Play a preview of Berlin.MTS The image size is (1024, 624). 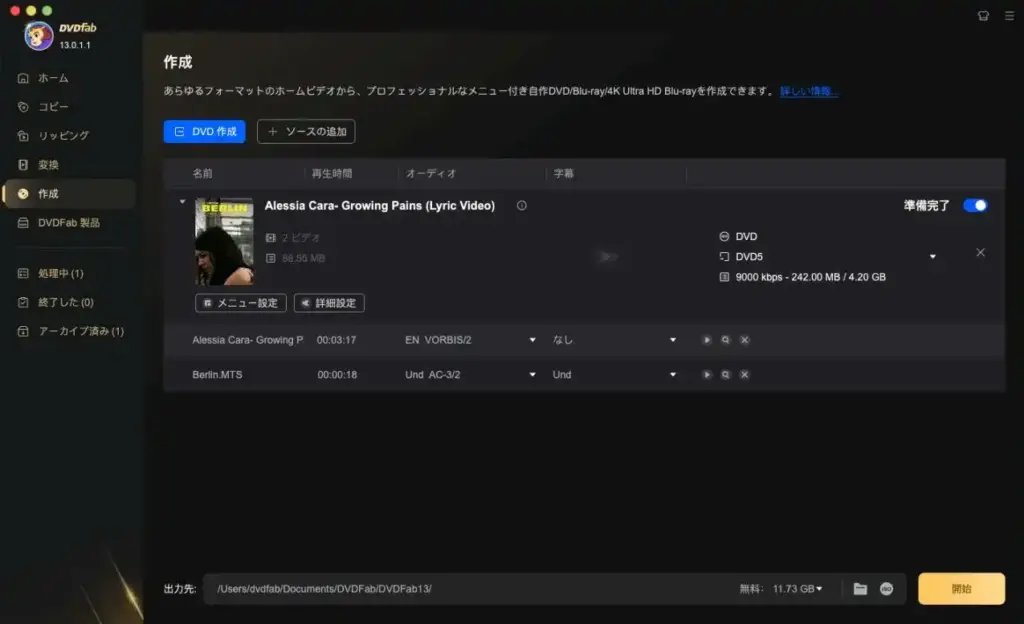[707, 375]
